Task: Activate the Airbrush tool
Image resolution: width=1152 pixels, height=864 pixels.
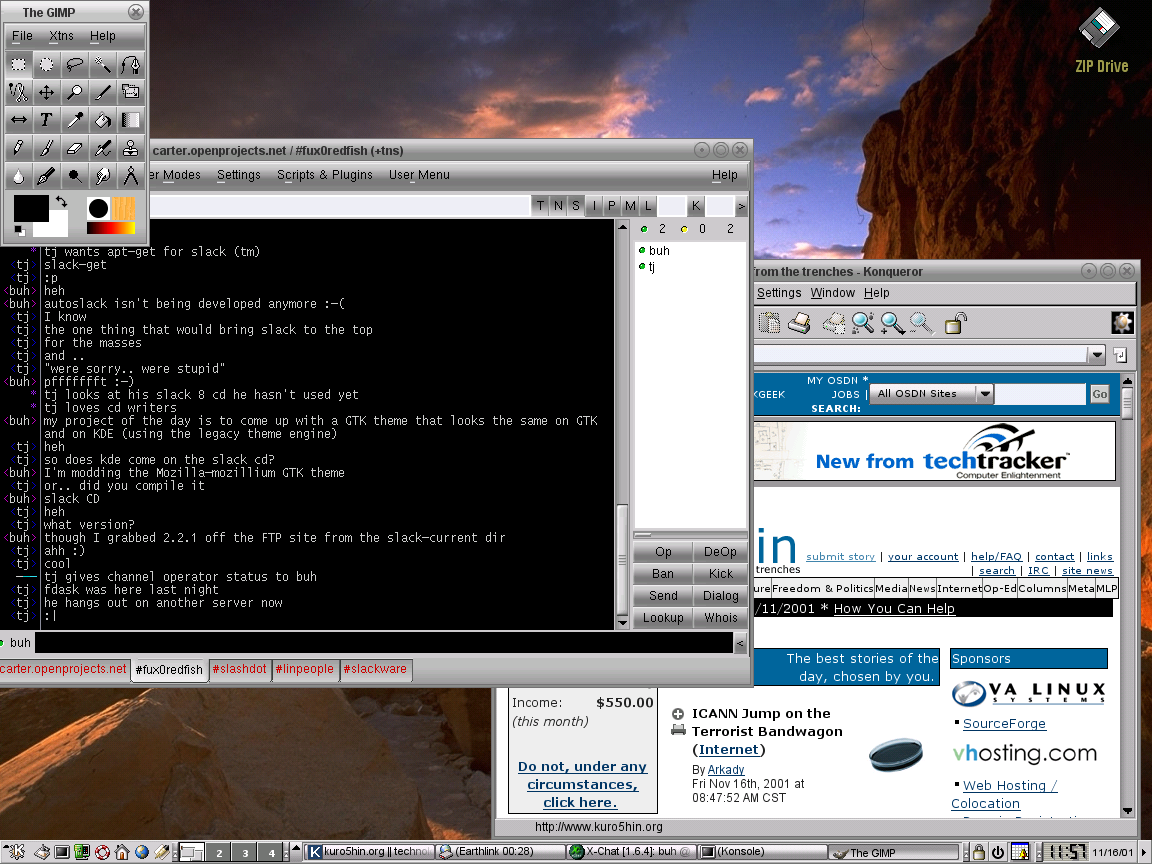Action: (x=102, y=148)
